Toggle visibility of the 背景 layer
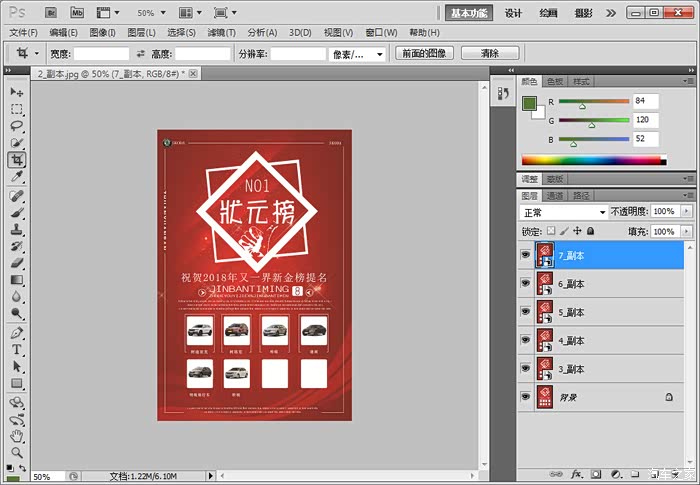 click(x=526, y=397)
